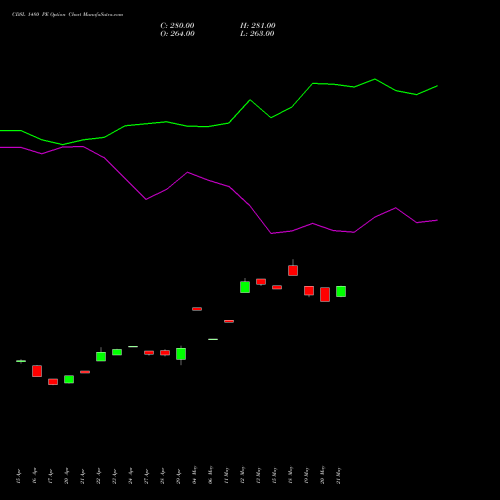Viewport: 500px width, 500px height.
Task: Click the 18 May date axis label
Action: [290, 475]
